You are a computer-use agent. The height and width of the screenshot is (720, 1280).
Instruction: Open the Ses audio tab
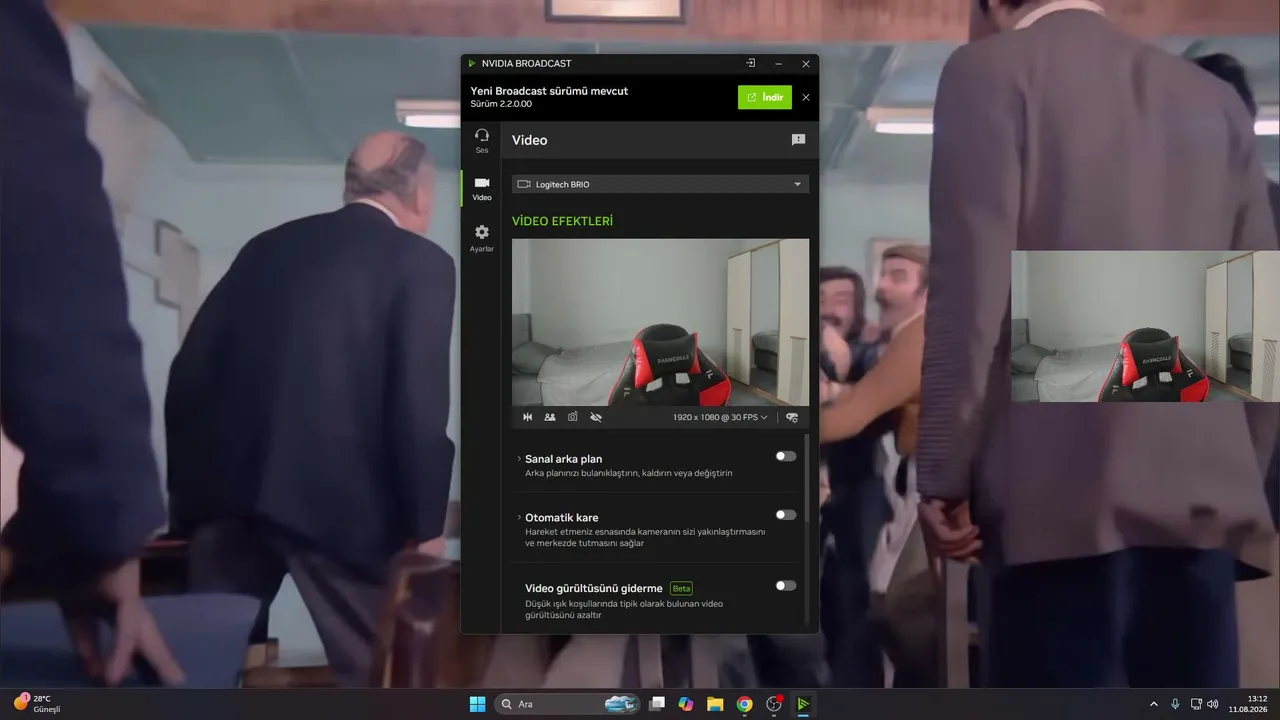tap(481, 140)
